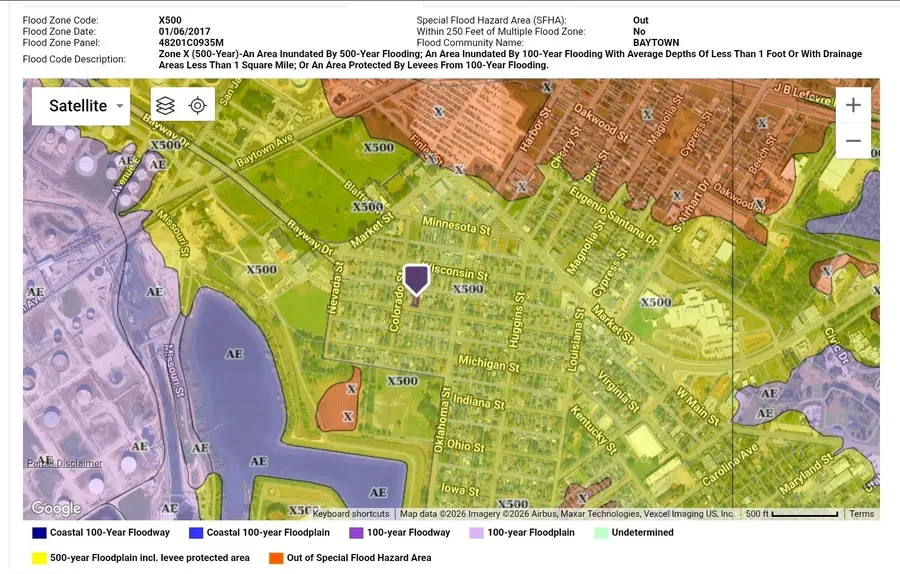Click the Michigan St label on map

click(487, 364)
